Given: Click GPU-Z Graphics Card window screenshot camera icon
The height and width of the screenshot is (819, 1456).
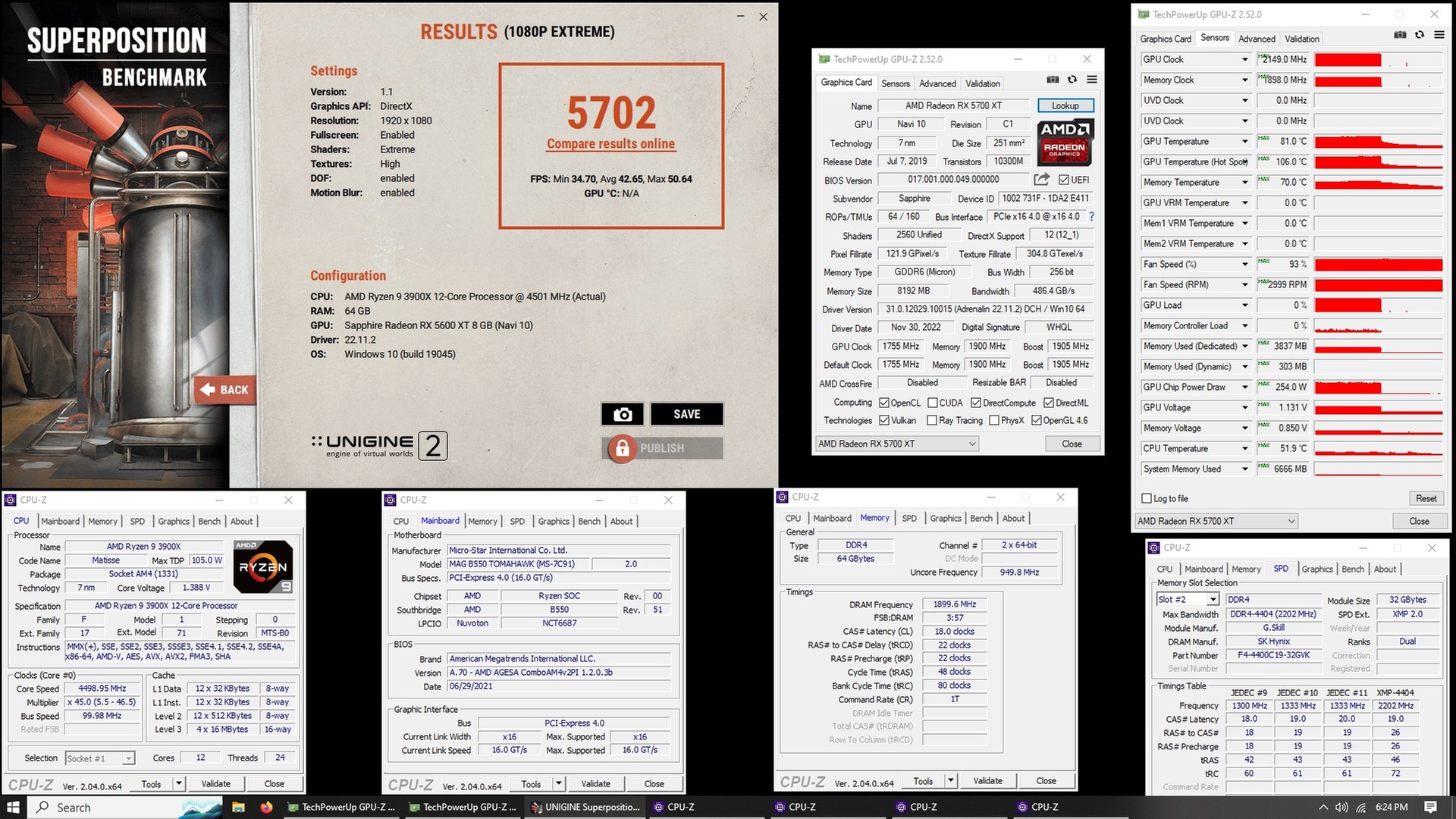Looking at the screenshot, I should pyautogui.click(x=1053, y=80).
